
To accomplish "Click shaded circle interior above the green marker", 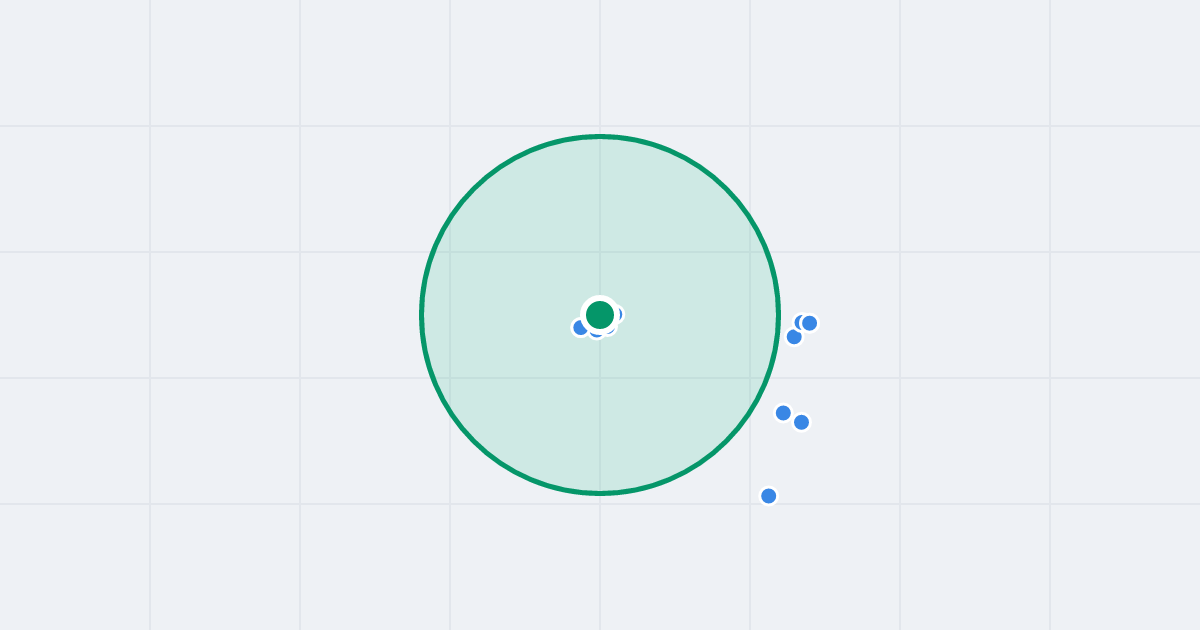I will pyautogui.click(x=600, y=220).
